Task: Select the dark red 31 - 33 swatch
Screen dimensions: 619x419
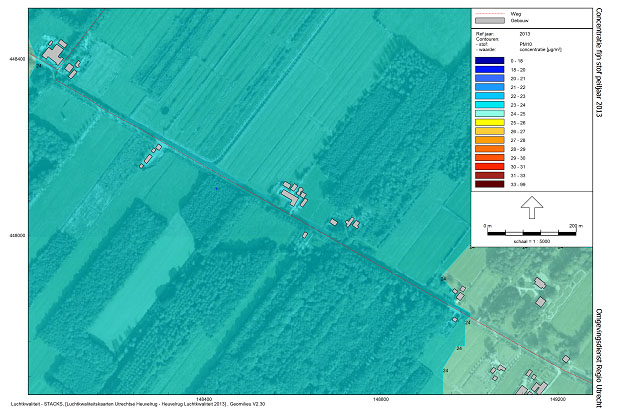Action: 490,175
